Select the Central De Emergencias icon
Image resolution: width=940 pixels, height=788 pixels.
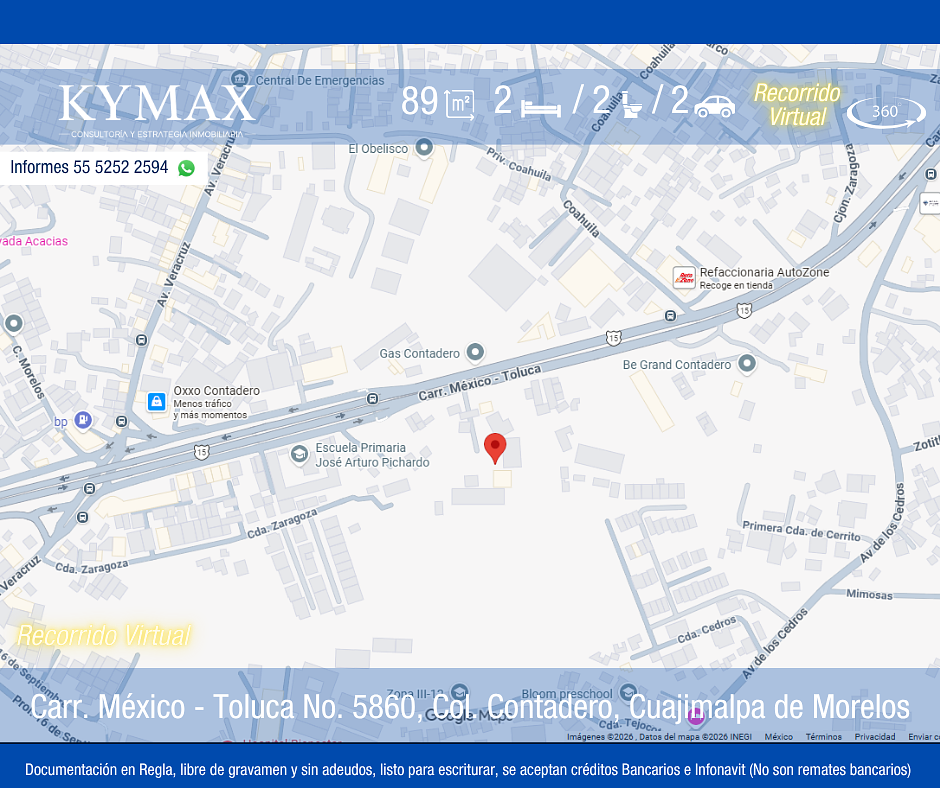240,79
